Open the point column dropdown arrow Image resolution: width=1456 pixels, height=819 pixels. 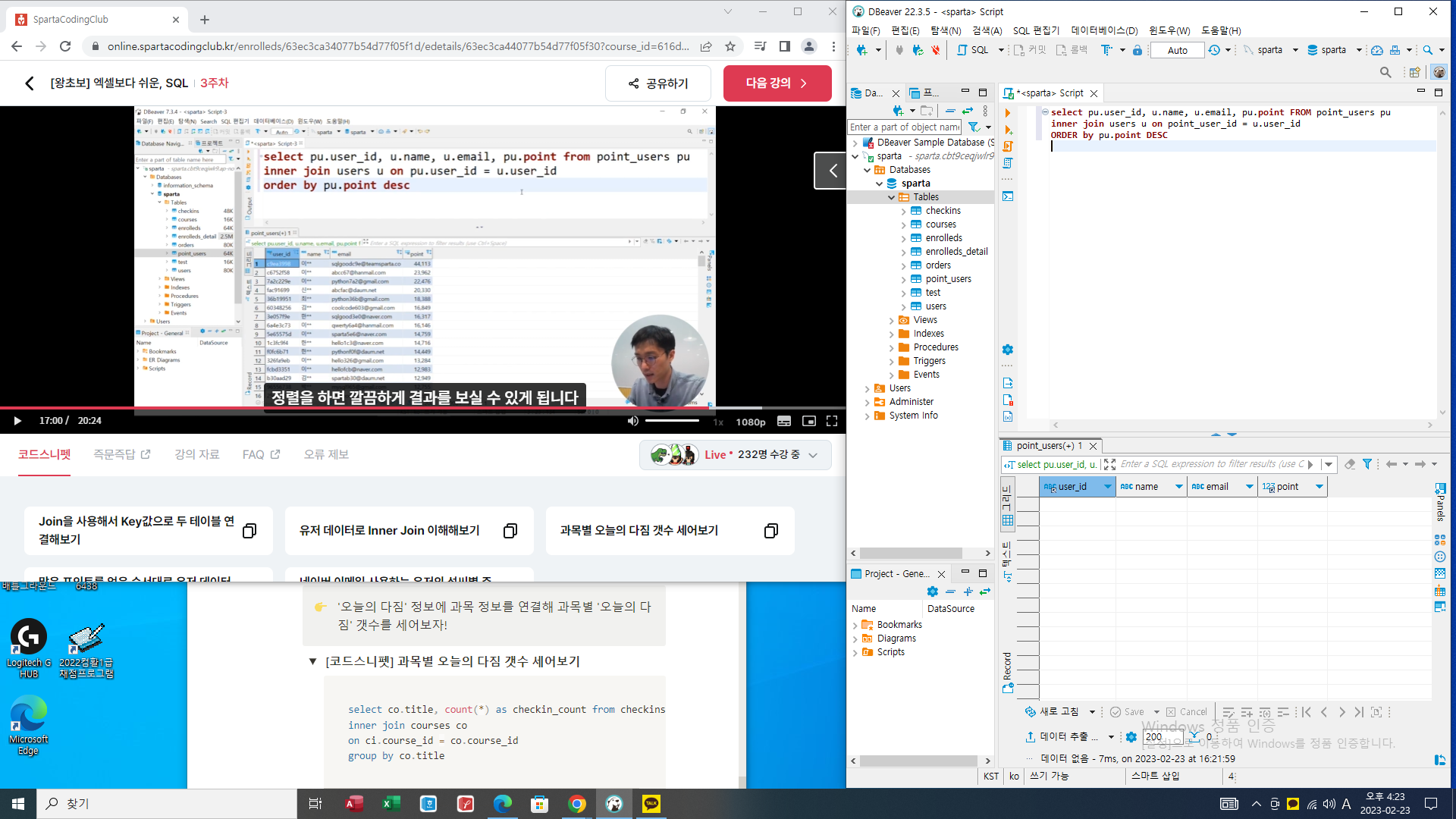point(1319,487)
